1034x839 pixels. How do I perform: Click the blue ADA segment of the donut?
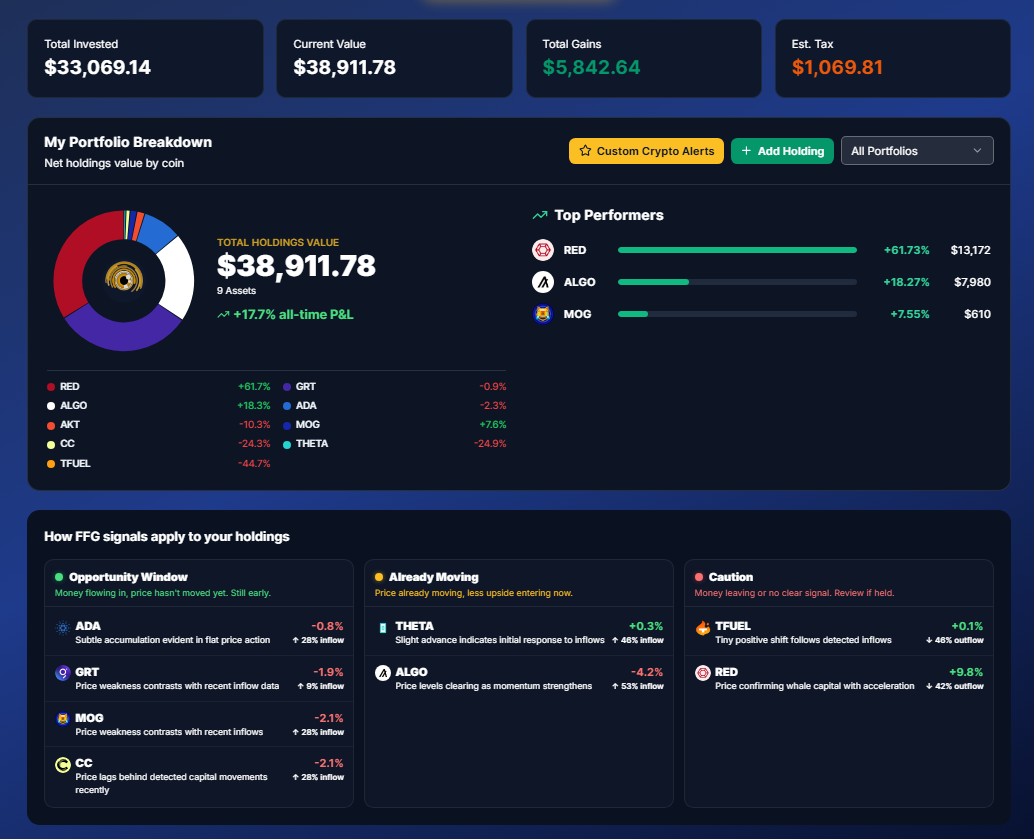(x=156, y=231)
